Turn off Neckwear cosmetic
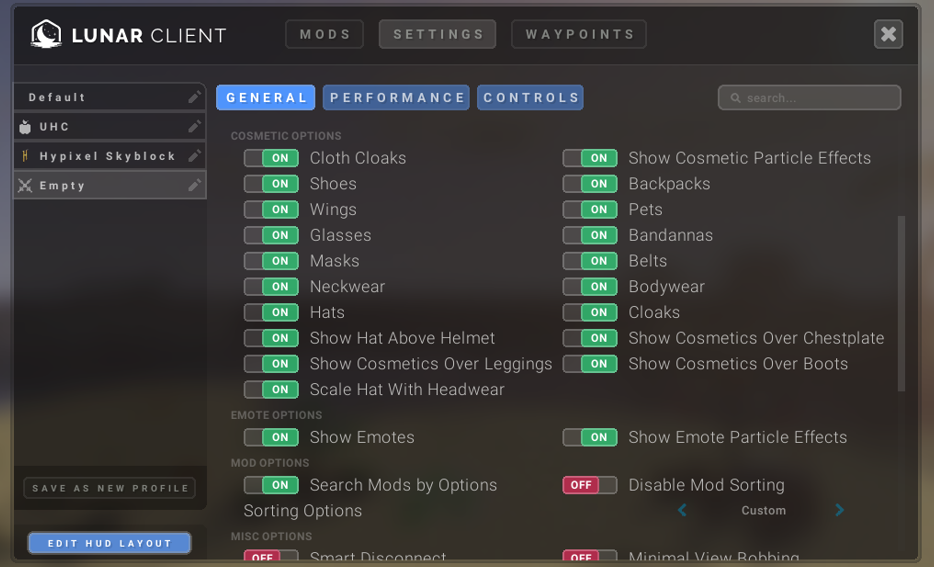The height and width of the screenshot is (567, 934). pos(271,286)
